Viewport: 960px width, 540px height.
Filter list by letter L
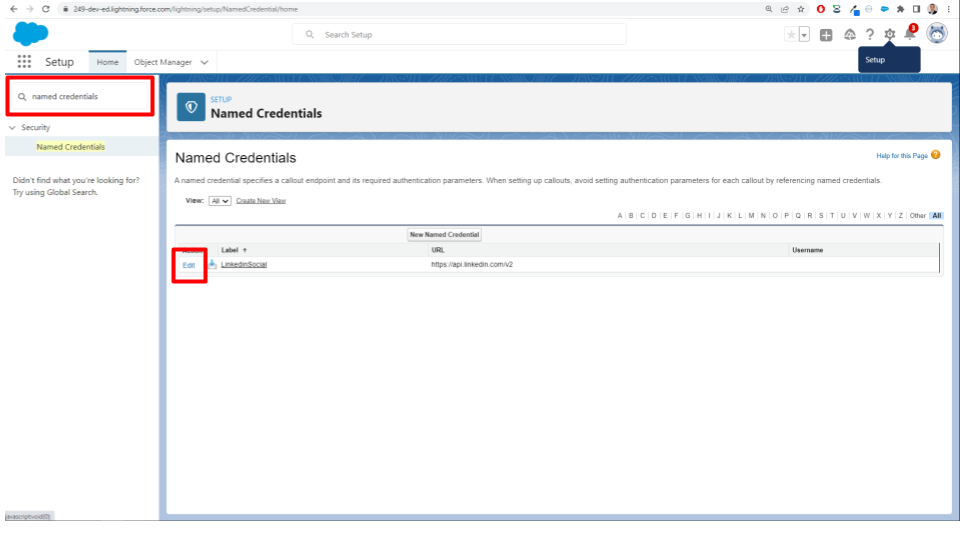[x=740, y=216]
